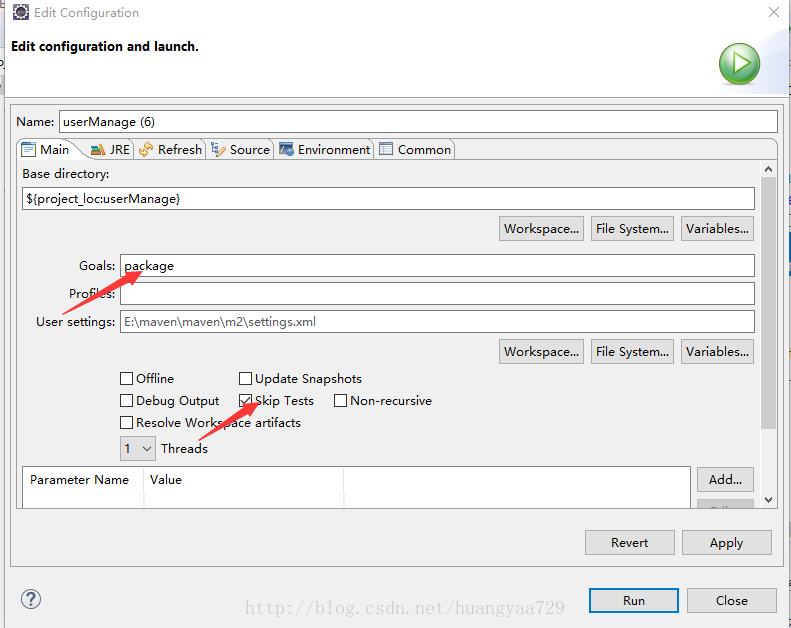791x628 pixels.
Task: Uncheck the Skip Tests checkbox
Action: (245, 401)
